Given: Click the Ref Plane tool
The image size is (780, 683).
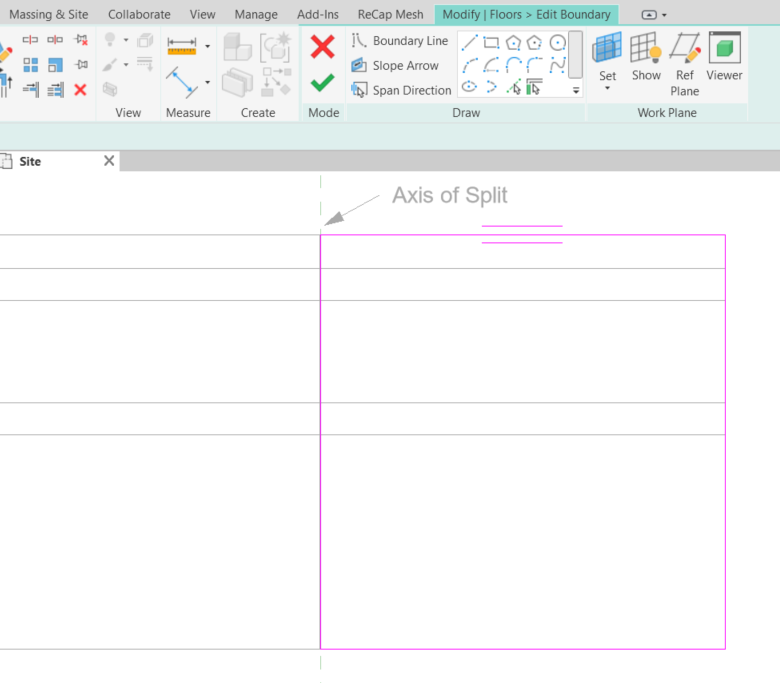Looking at the screenshot, I should click(684, 64).
